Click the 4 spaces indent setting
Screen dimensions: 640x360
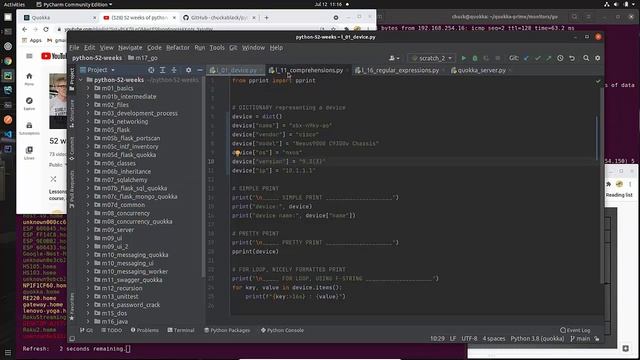(494, 339)
